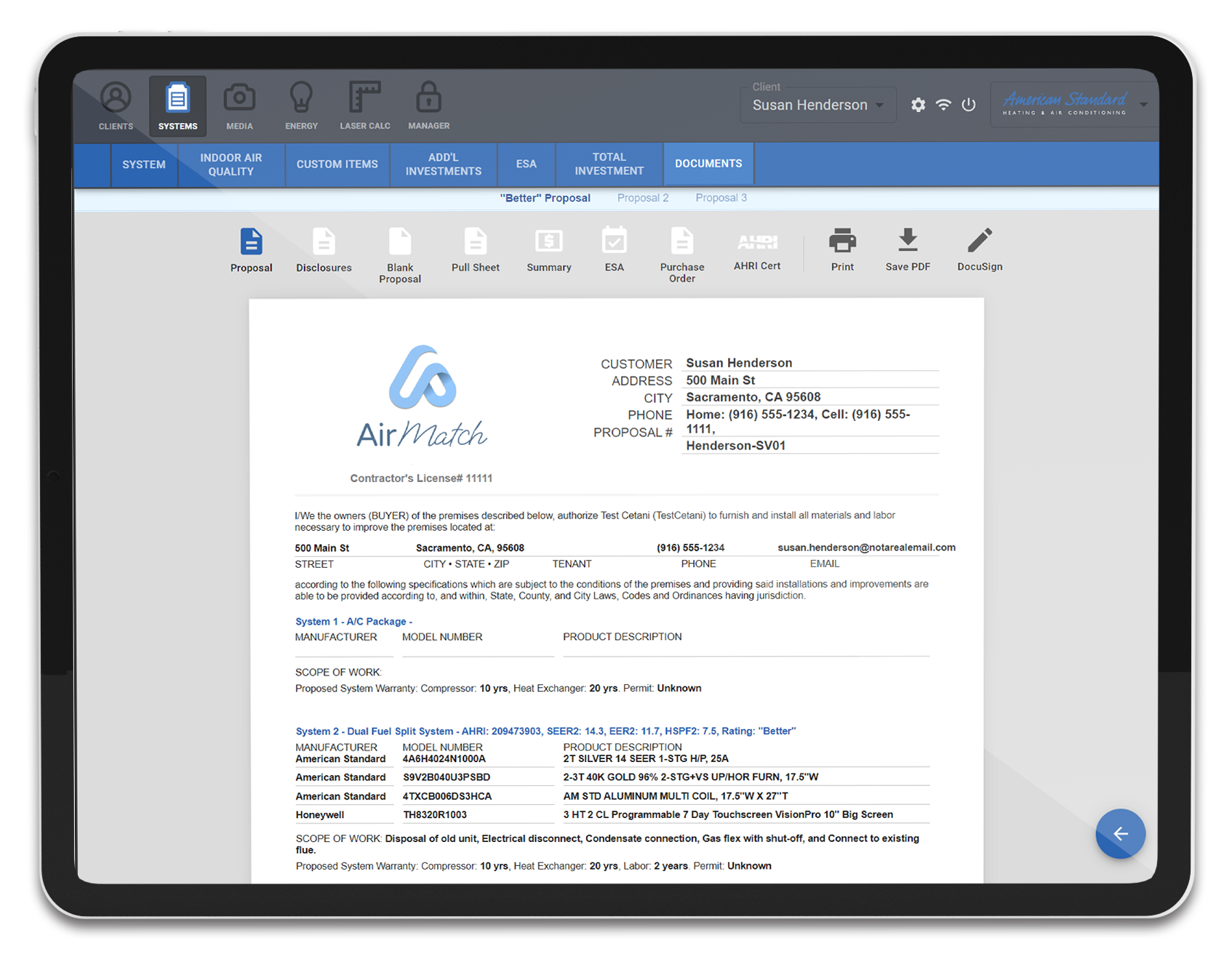This screenshot has width=1232, height=970.
Task: Open the Indoor Air Quality tab
Action: (x=231, y=164)
